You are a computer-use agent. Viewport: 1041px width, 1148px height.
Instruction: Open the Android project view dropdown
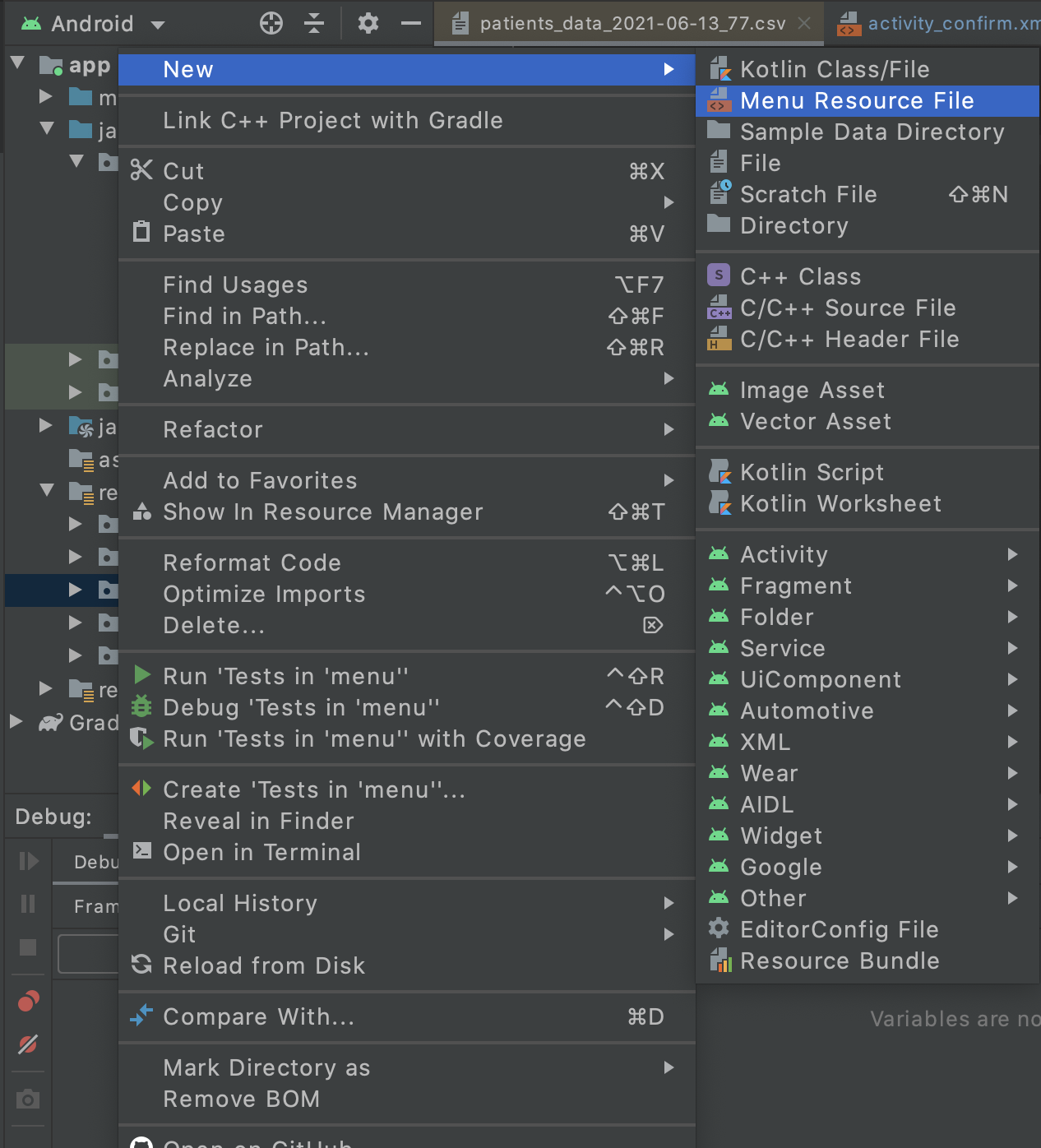pos(158,25)
